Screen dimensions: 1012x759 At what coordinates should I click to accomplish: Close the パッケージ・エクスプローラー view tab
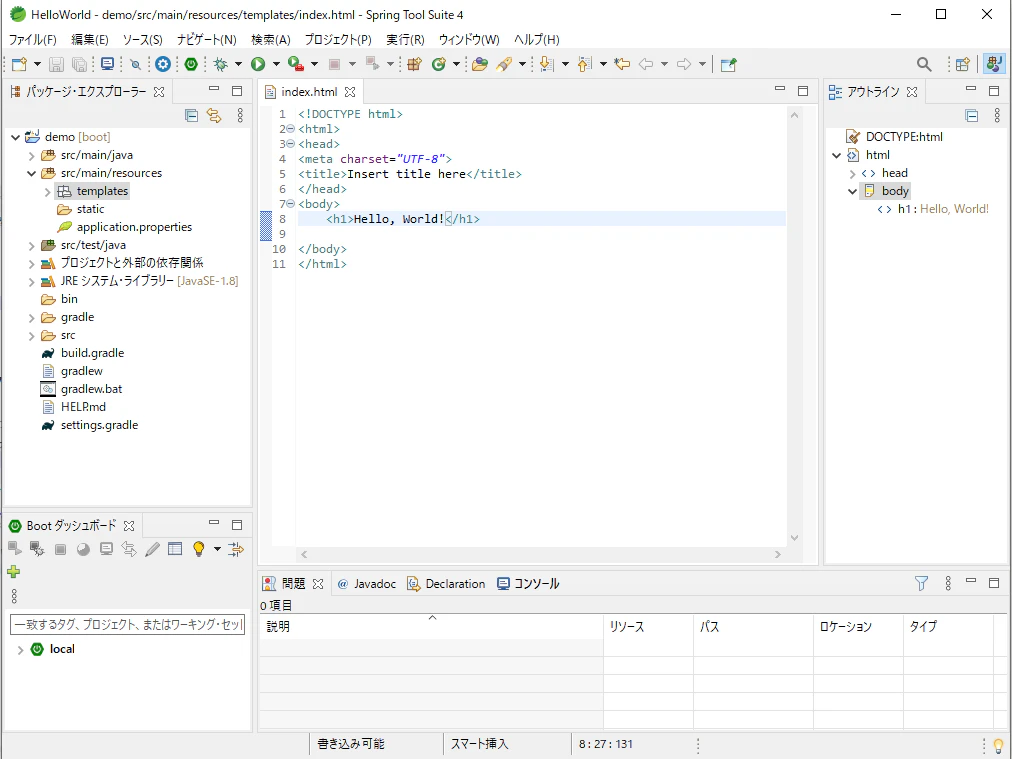159,92
